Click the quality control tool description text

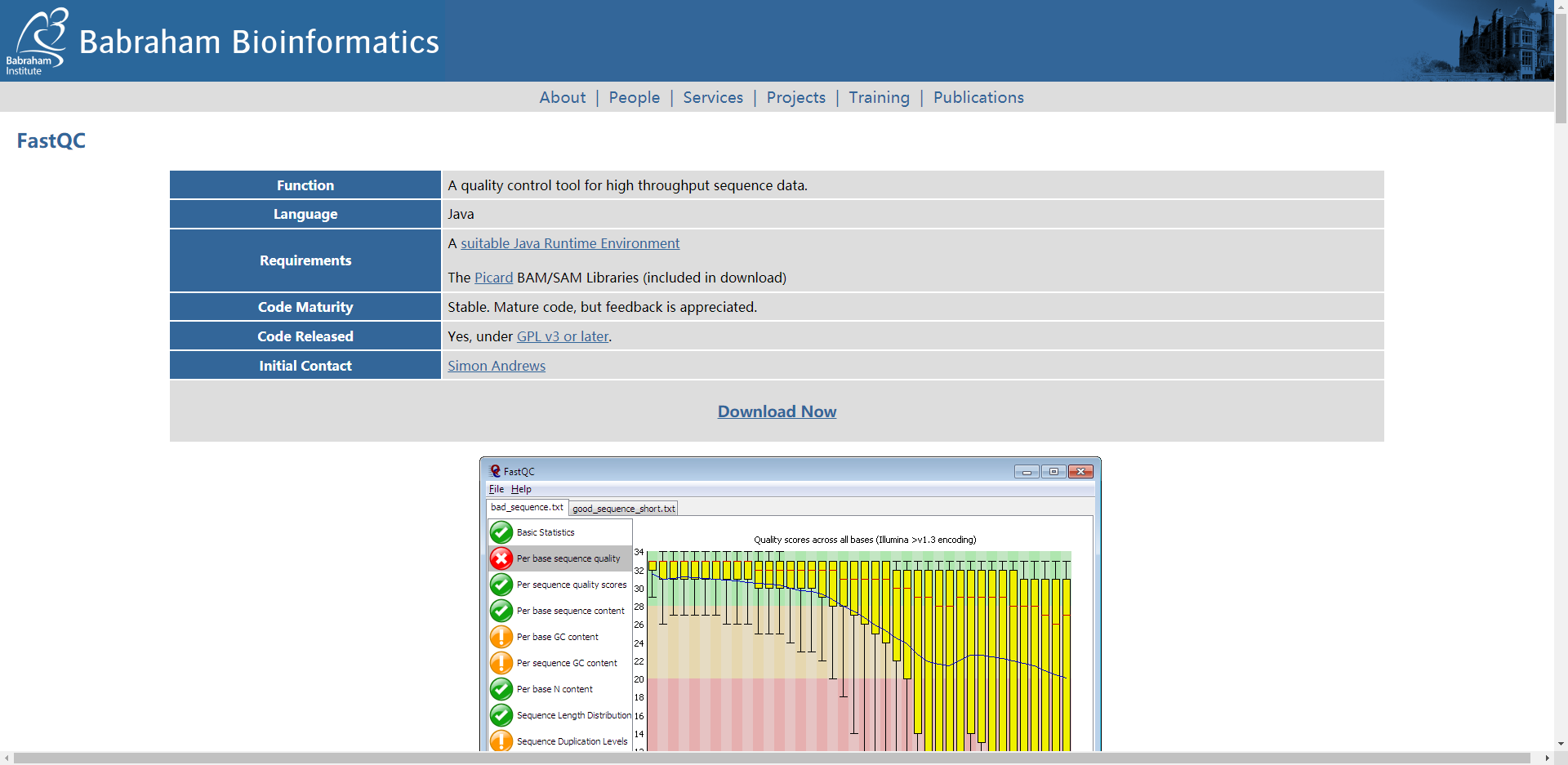point(627,185)
